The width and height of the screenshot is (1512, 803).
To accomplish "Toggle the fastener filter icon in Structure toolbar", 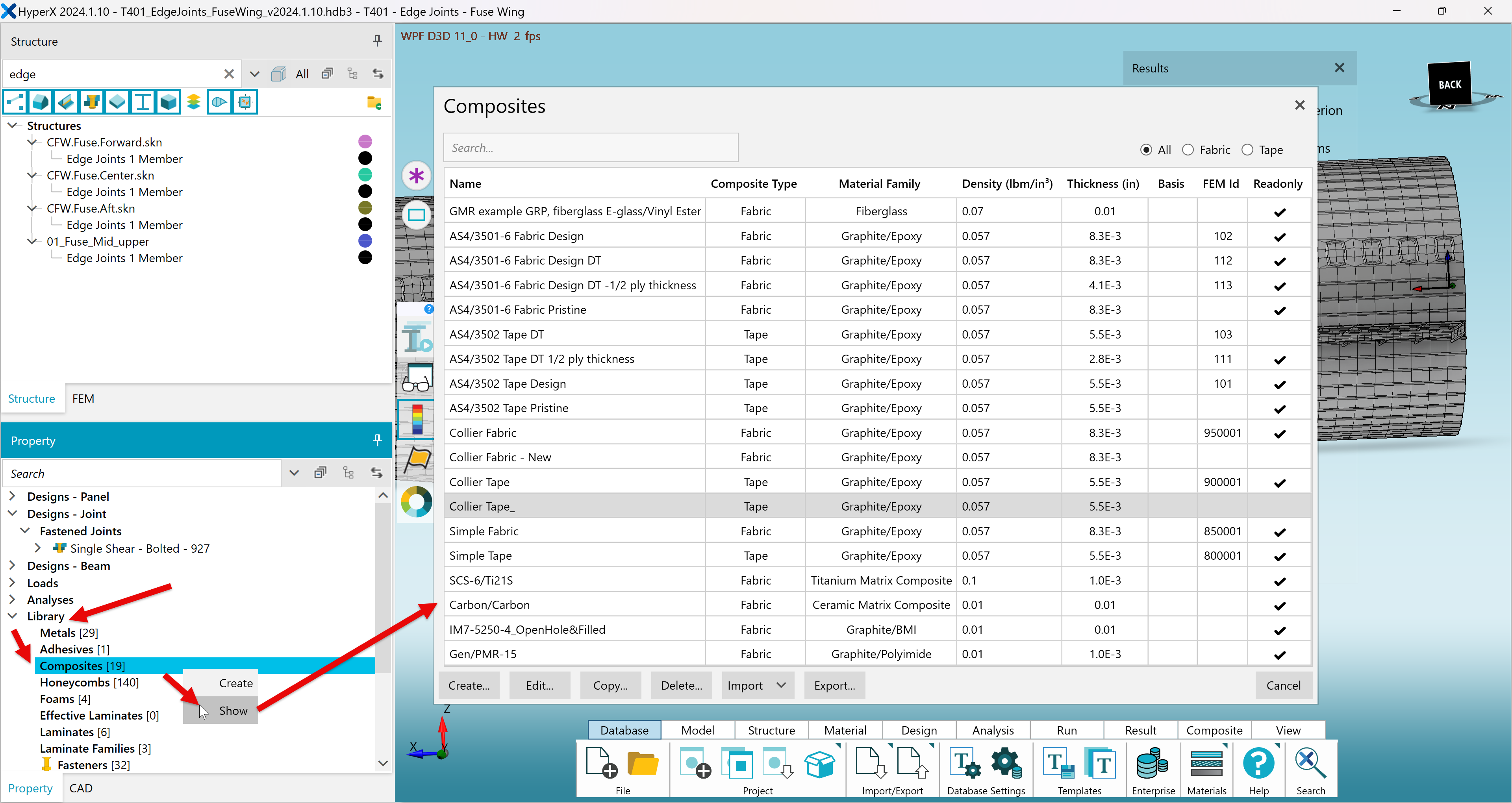I will [x=92, y=102].
